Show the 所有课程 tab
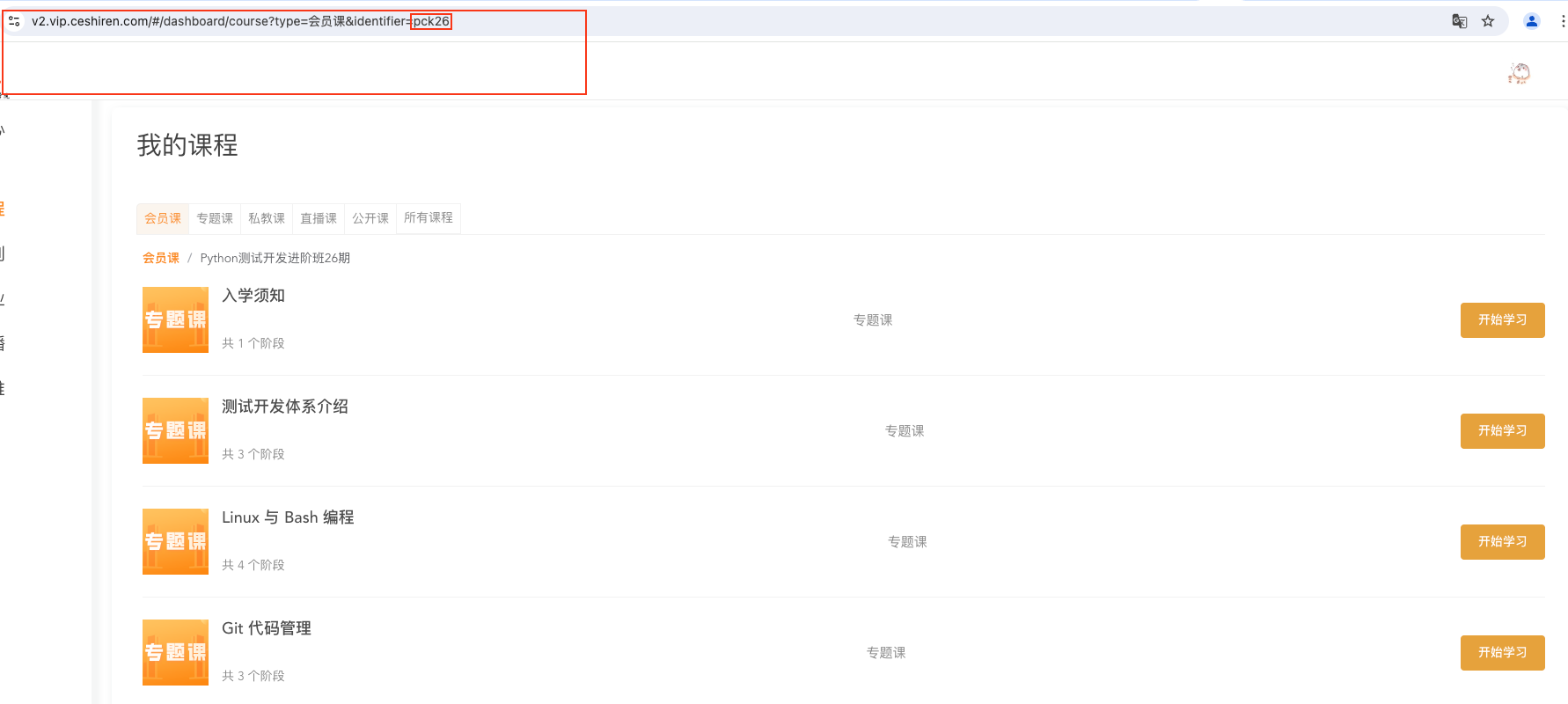The width and height of the screenshot is (1568, 704). [429, 218]
